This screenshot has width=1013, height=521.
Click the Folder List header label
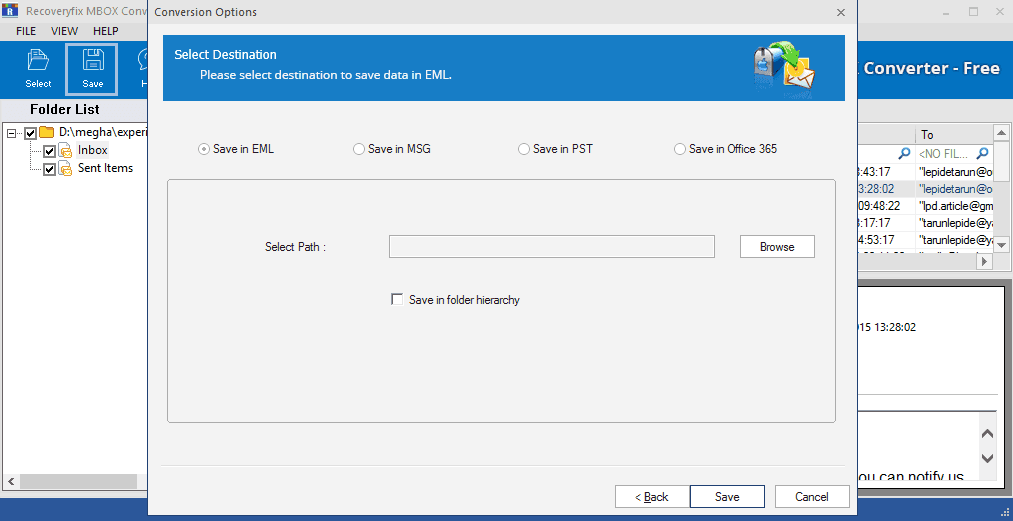pos(65,109)
